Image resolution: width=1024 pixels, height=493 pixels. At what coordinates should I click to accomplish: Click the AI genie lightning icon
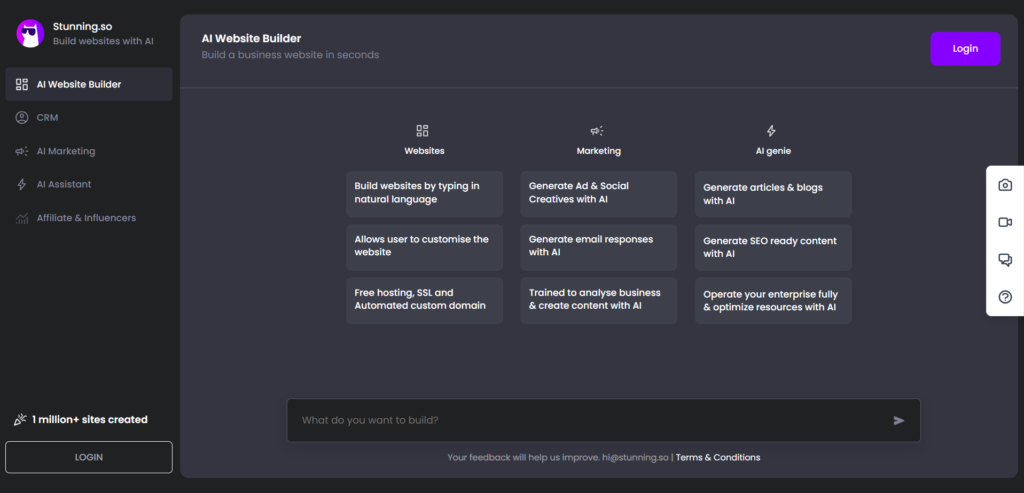771,131
